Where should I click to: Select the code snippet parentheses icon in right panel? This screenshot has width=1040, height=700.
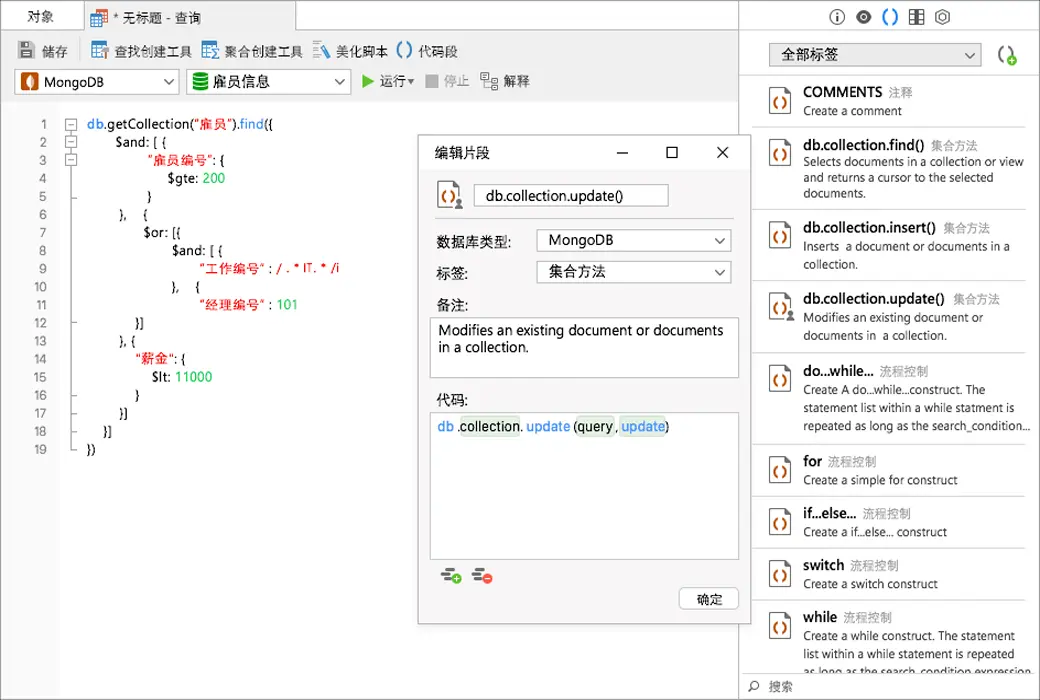coord(890,17)
